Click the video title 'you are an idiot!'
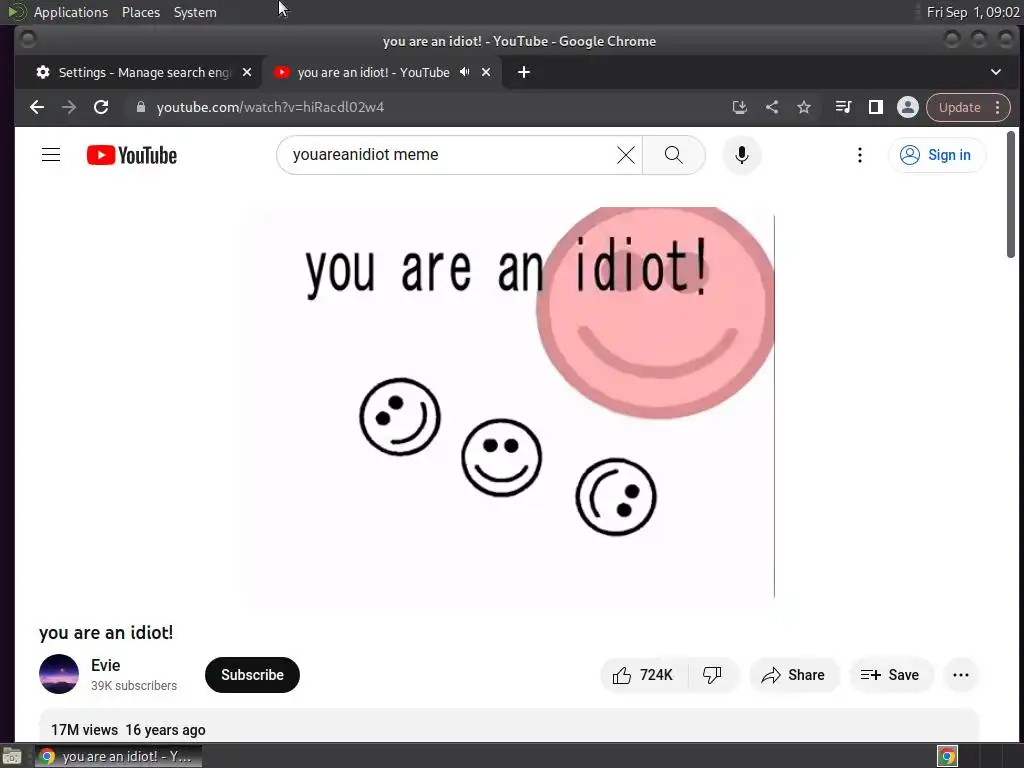This screenshot has height=768, width=1024. (x=106, y=632)
